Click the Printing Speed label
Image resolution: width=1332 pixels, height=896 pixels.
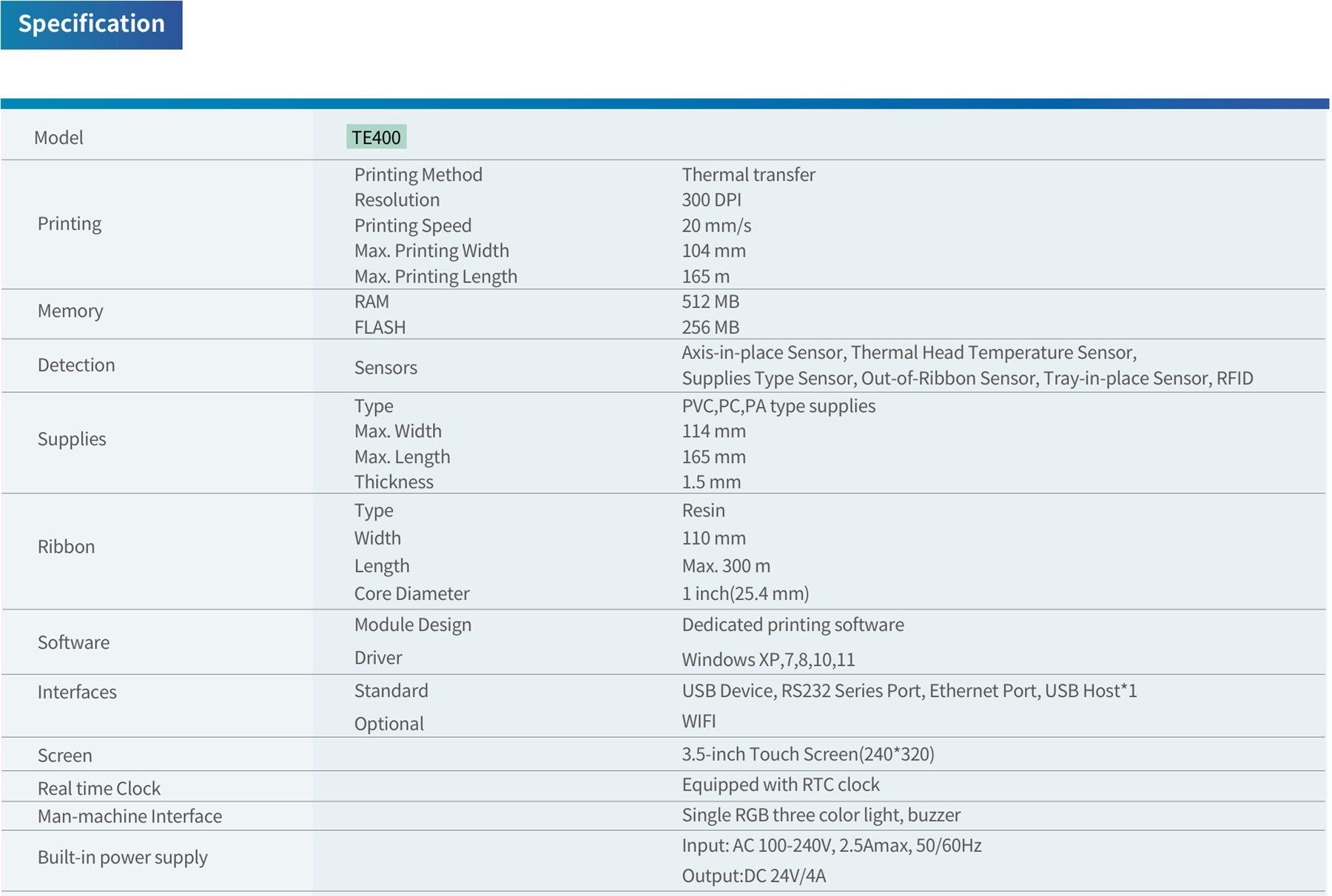point(413,225)
